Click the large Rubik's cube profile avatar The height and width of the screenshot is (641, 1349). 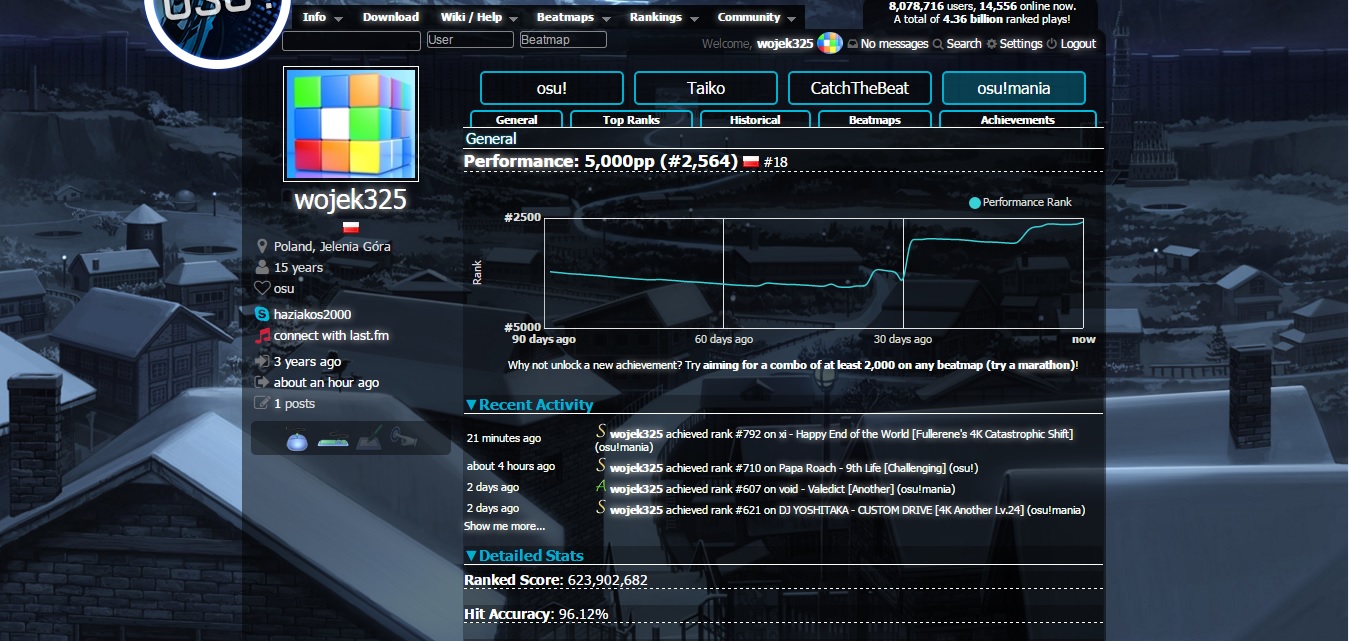click(x=351, y=124)
